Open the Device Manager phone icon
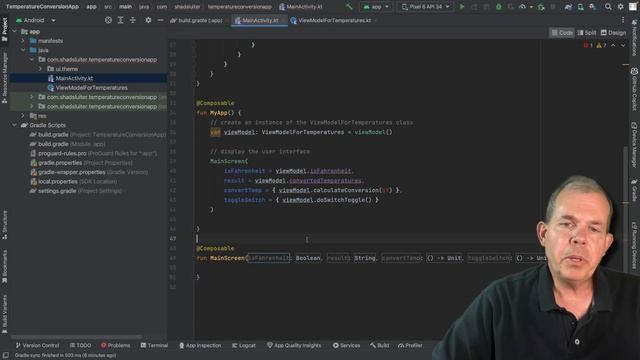Screen dimensions: 640x360 click(580, 7)
